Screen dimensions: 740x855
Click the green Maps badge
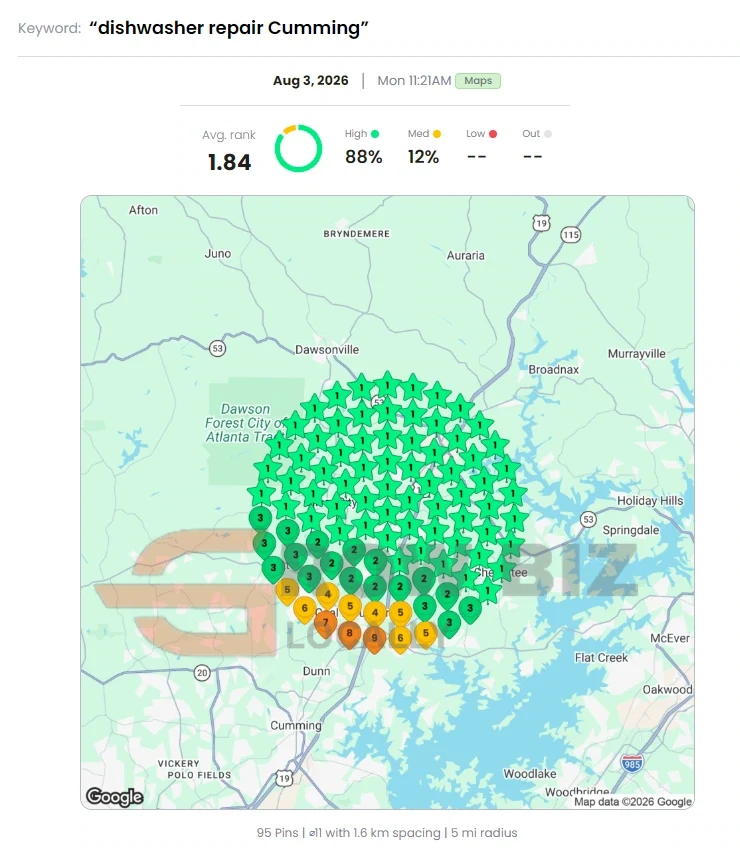pos(478,81)
